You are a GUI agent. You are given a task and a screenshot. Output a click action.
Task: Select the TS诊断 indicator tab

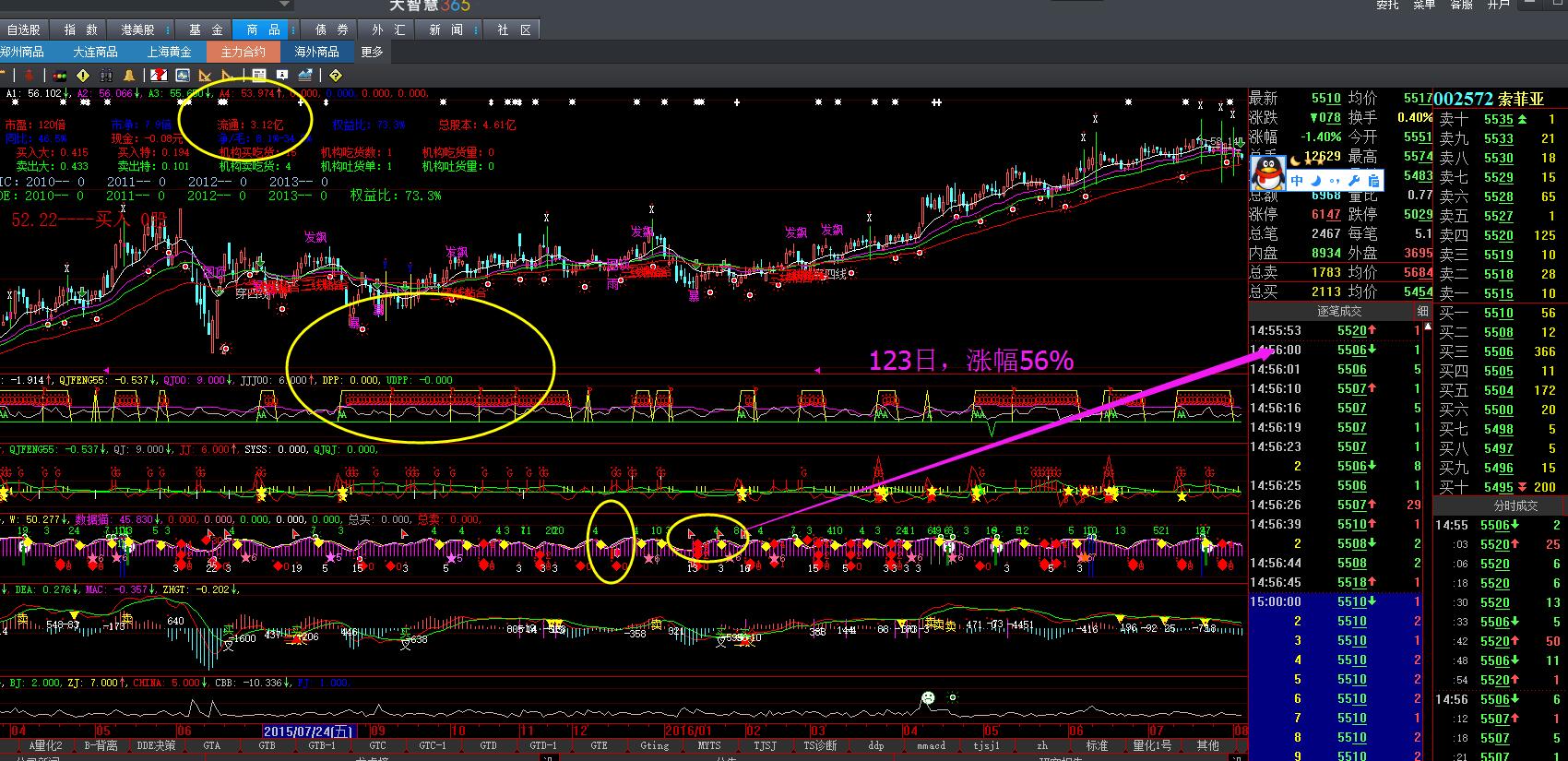tap(820, 745)
